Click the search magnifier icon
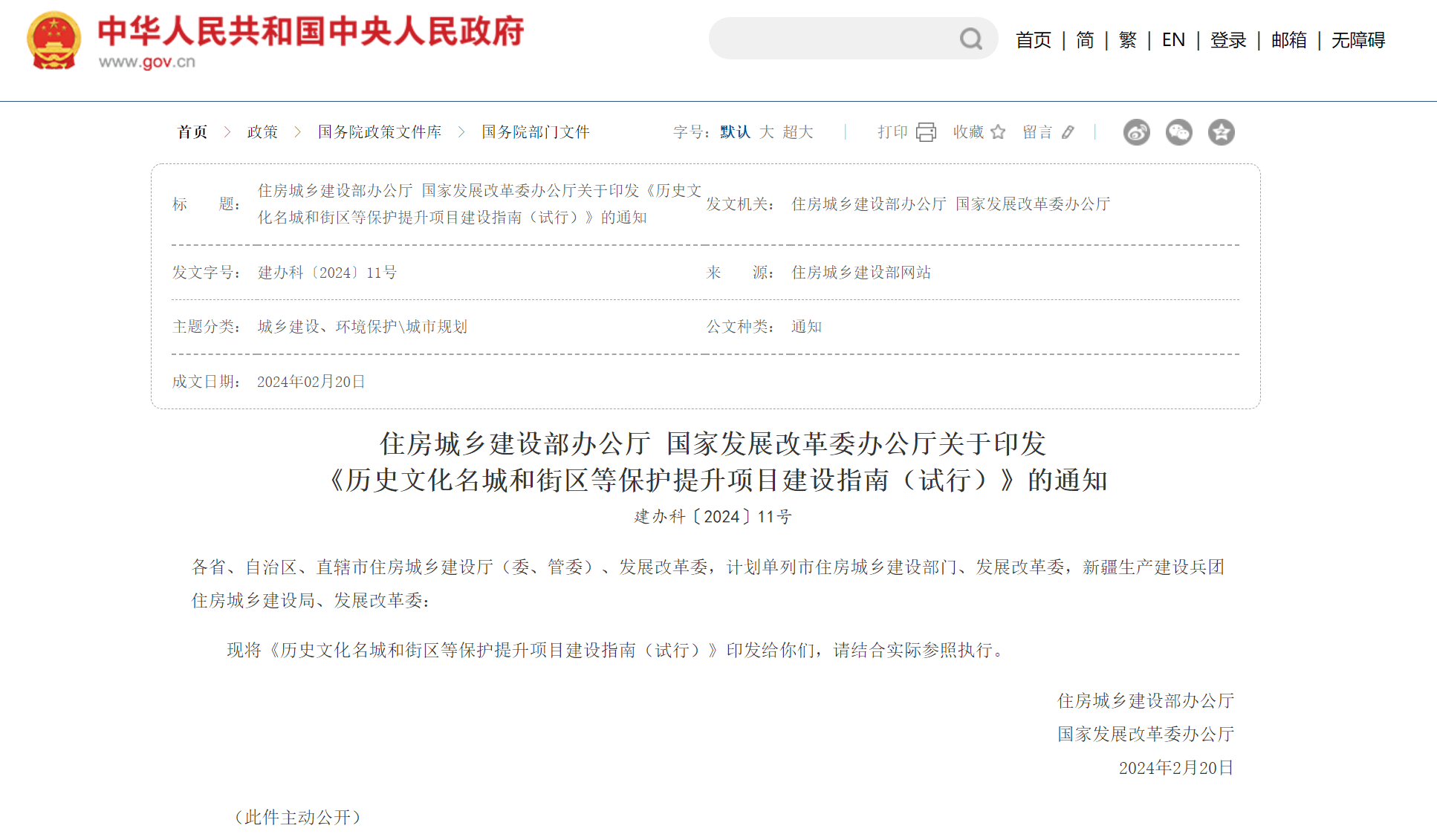The image size is (1437, 840). tap(970, 39)
